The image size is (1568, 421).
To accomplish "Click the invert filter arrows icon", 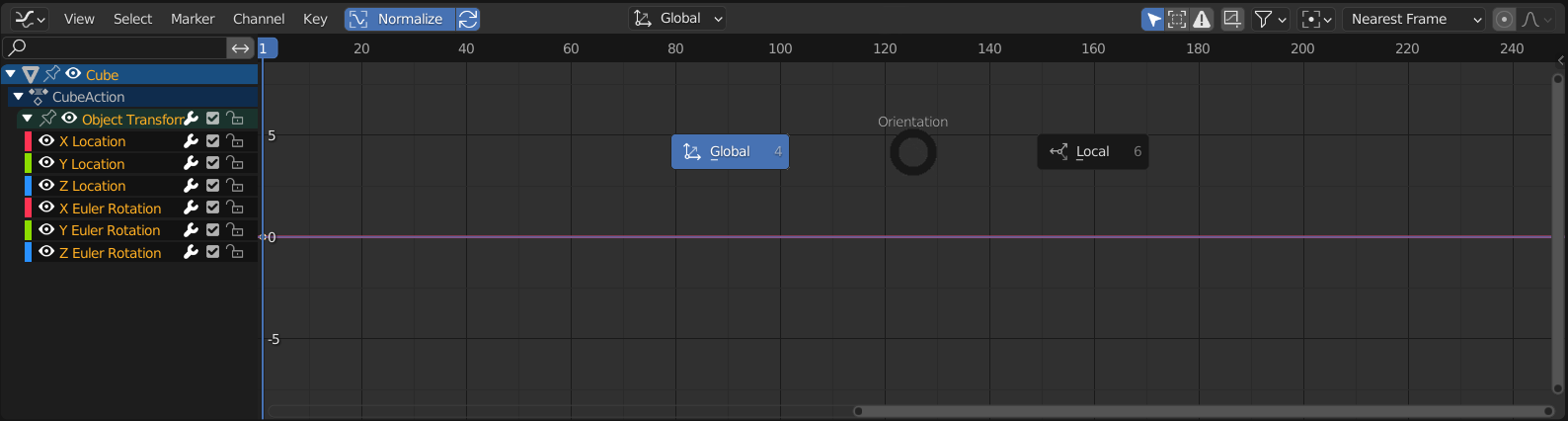I will 241,47.
